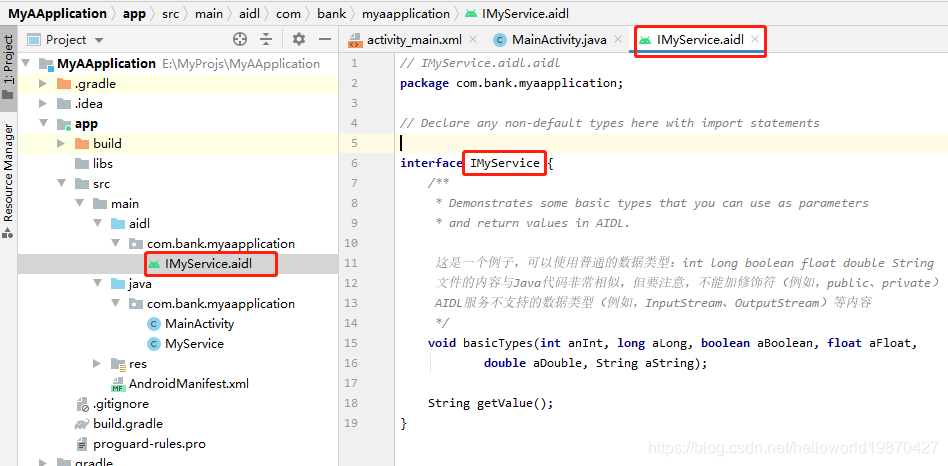The height and width of the screenshot is (466, 948).
Task: Click main in the breadcrumb path
Action: point(209,13)
